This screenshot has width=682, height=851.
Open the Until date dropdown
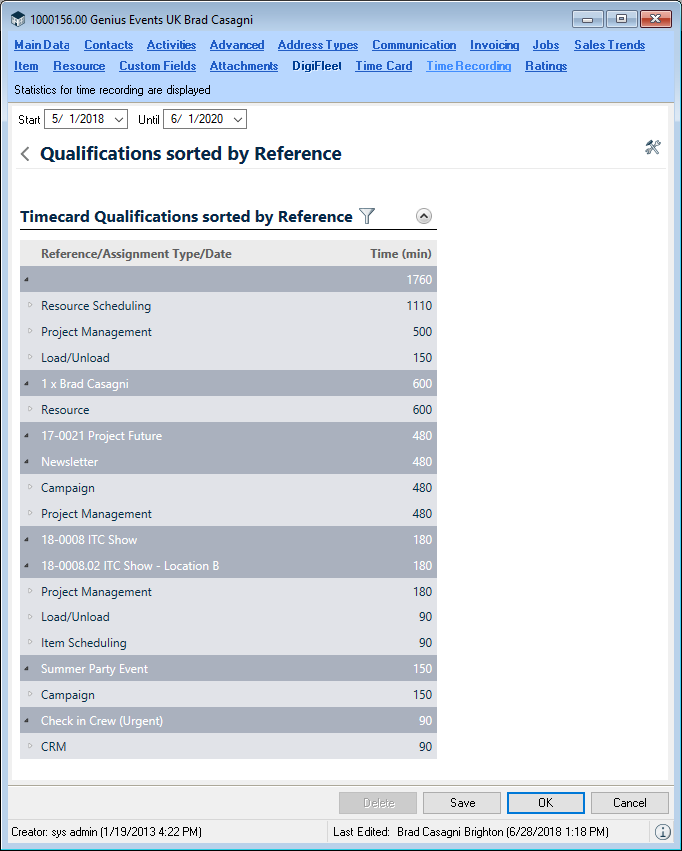(237, 120)
